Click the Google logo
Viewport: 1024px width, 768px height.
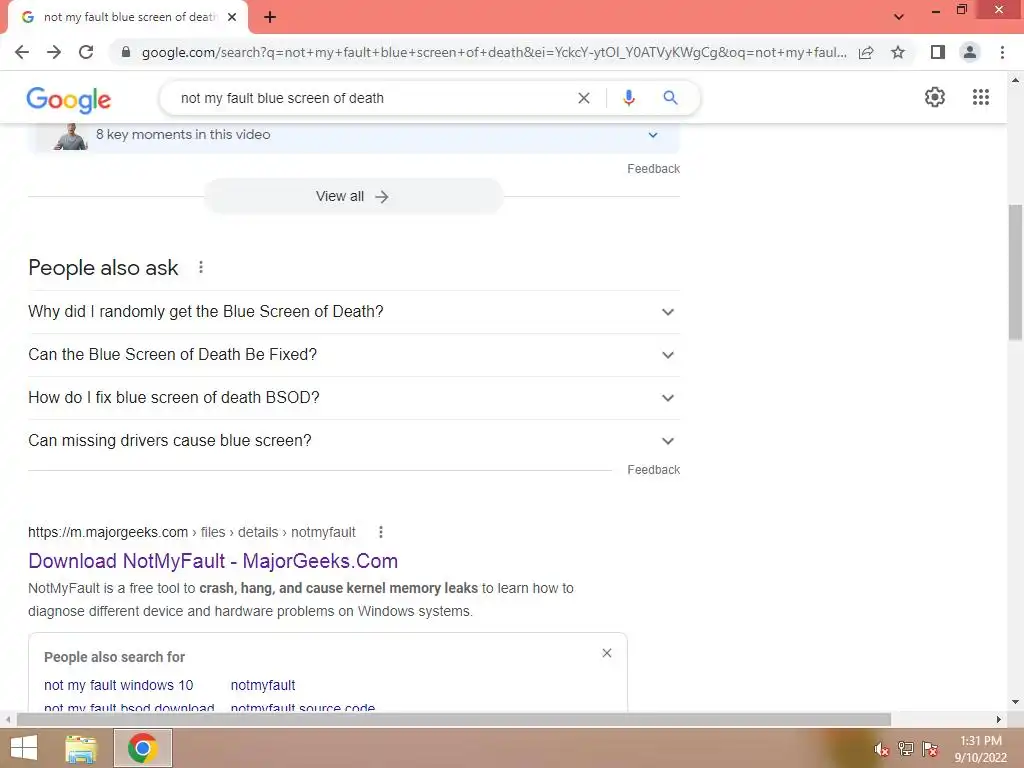click(x=69, y=99)
